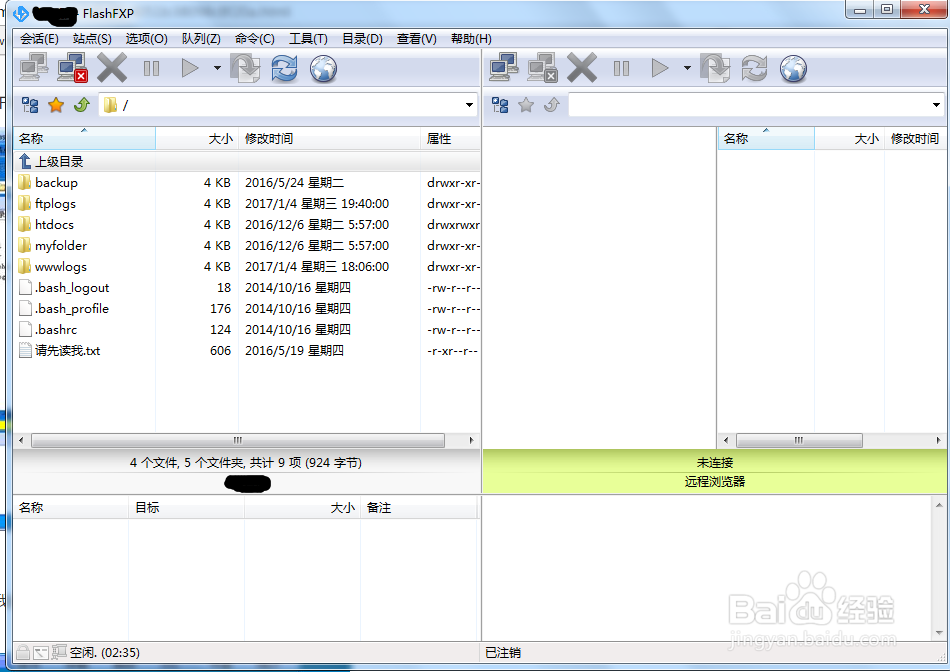This screenshot has height=672, width=950.
Task: Toggle the right pane folder tree icon
Action: 500,105
